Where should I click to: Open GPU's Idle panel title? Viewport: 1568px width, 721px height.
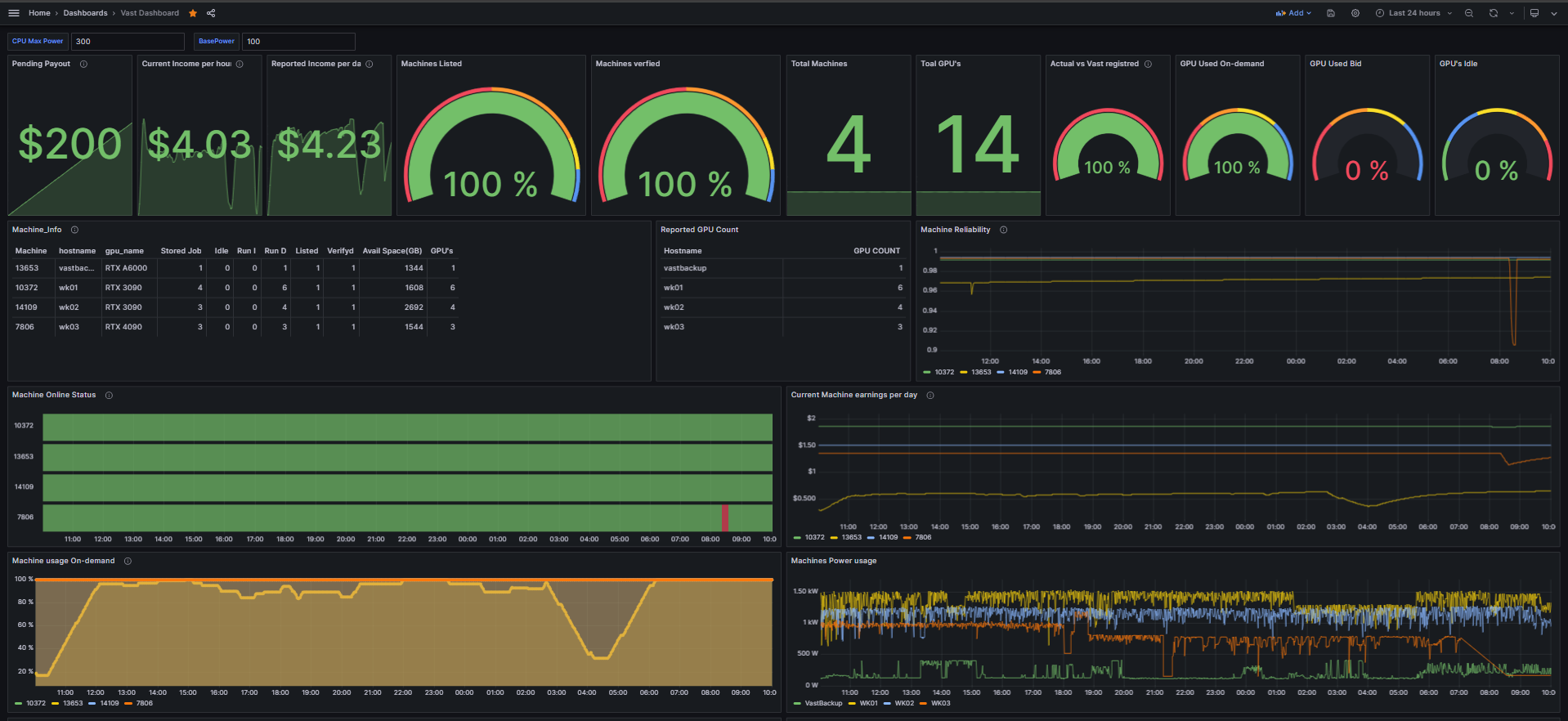pos(1458,64)
